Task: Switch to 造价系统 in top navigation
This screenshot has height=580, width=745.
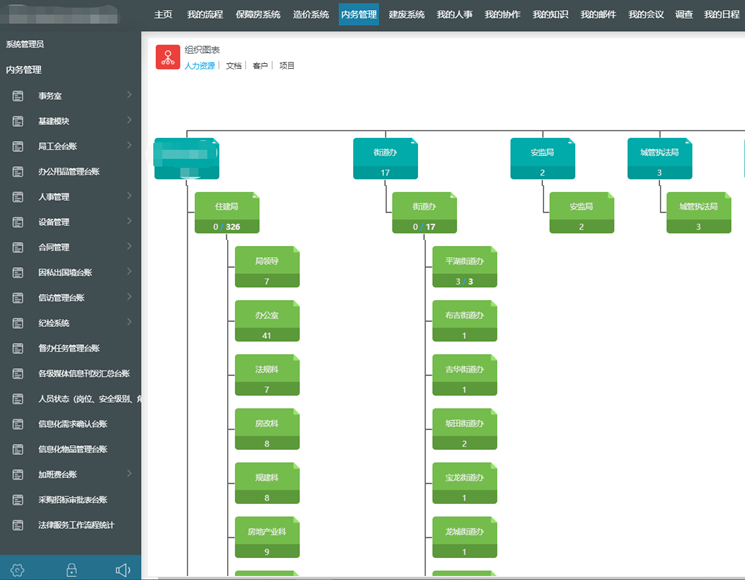Action: coord(311,14)
